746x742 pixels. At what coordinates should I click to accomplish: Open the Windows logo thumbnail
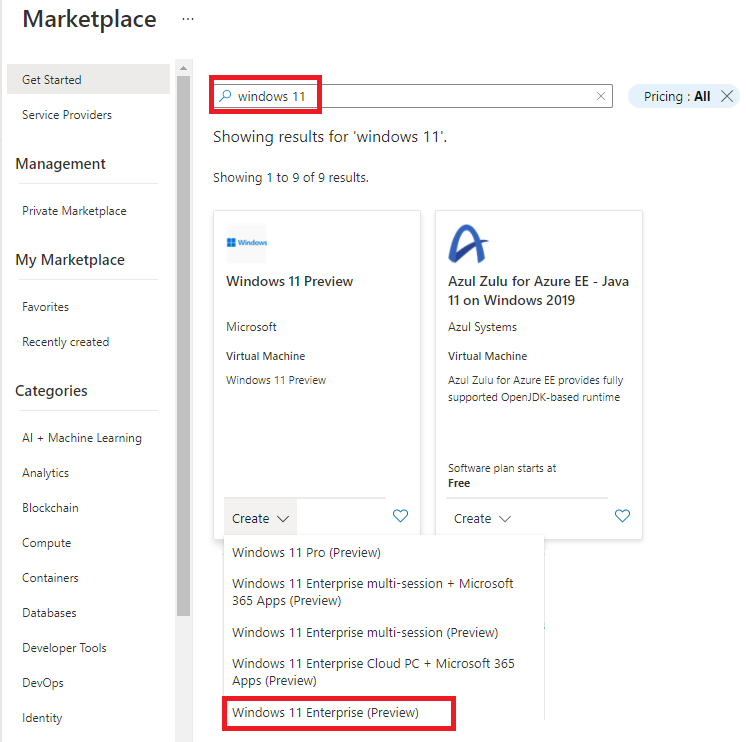(246, 243)
